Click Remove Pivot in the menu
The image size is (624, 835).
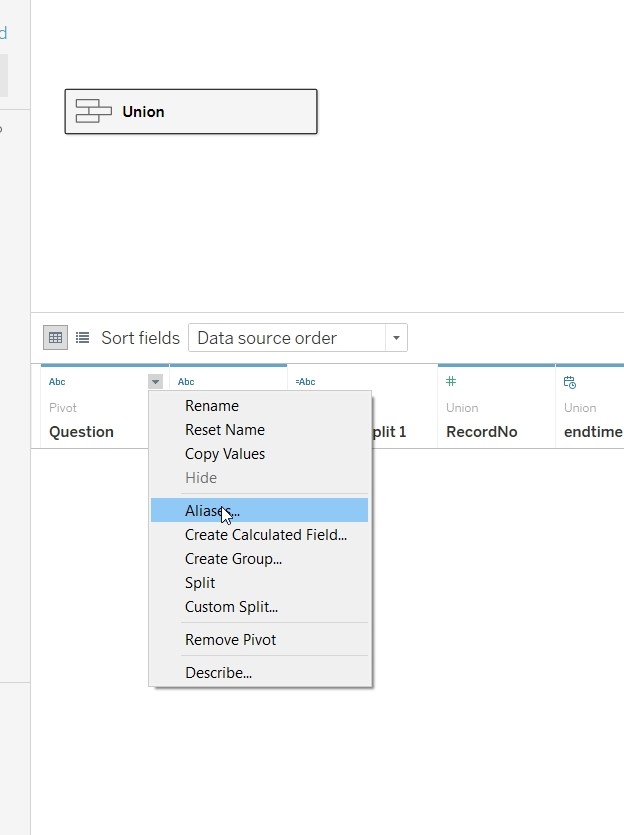click(x=230, y=640)
